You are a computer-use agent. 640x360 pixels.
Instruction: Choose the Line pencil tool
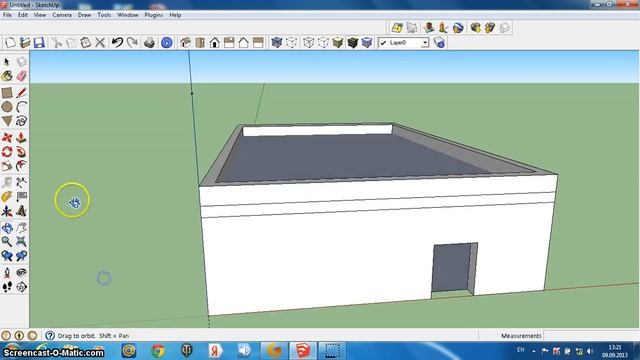coord(21,93)
